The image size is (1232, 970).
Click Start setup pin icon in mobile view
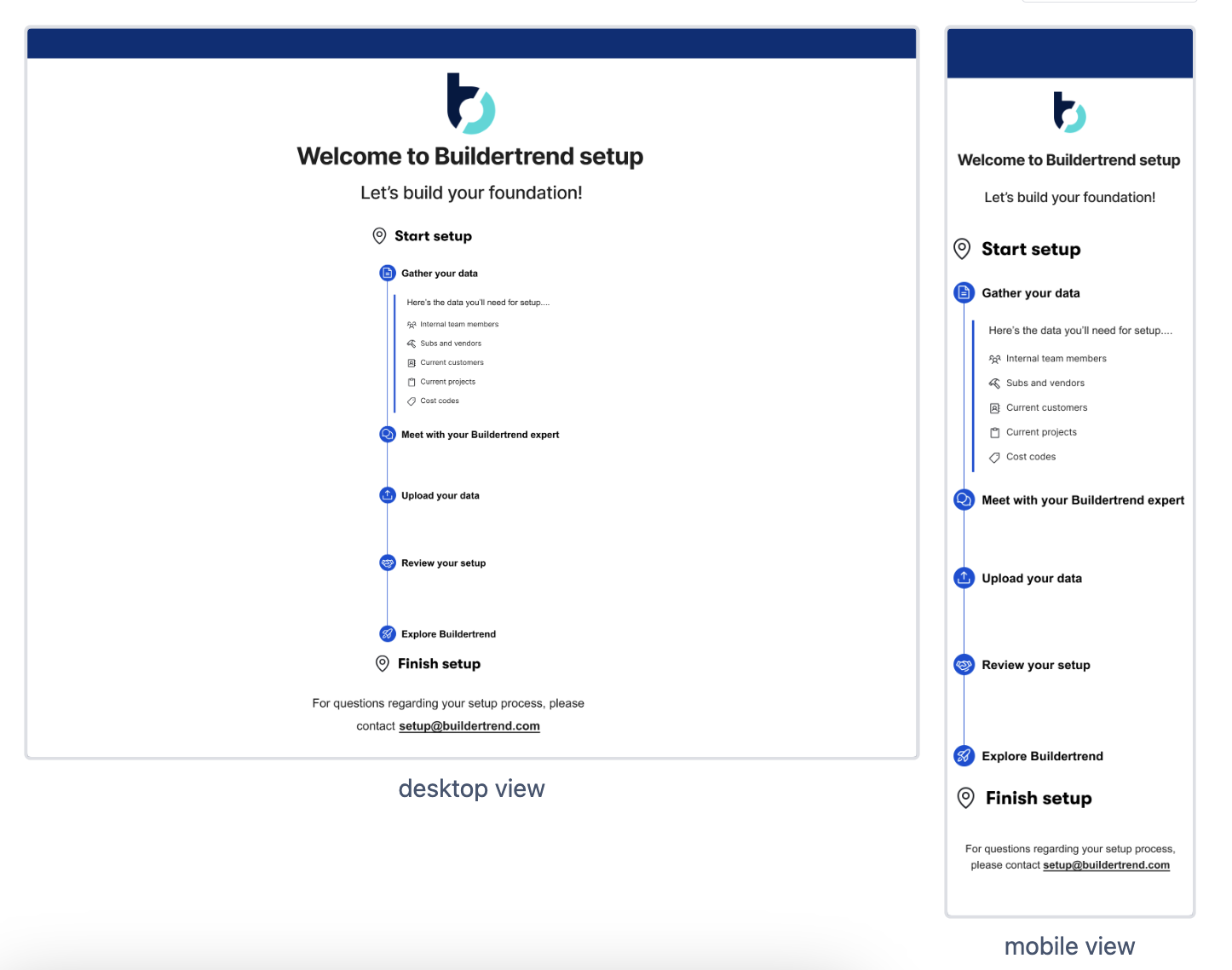pyautogui.click(x=962, y=249)
